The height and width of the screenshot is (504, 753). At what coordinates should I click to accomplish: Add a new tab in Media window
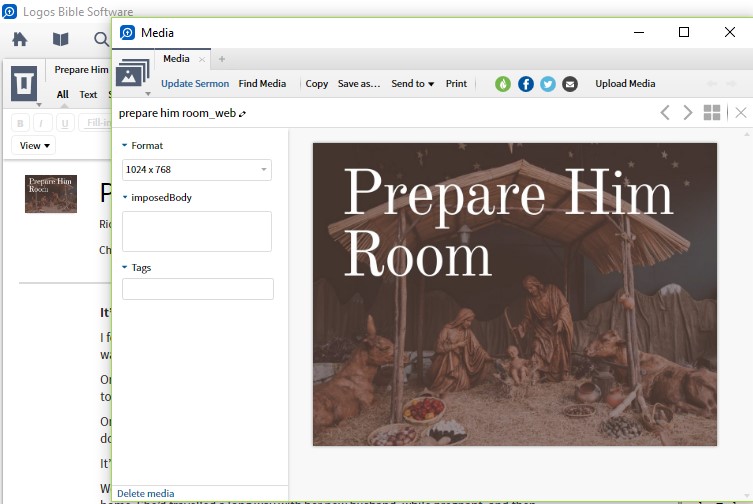point(221,59)
